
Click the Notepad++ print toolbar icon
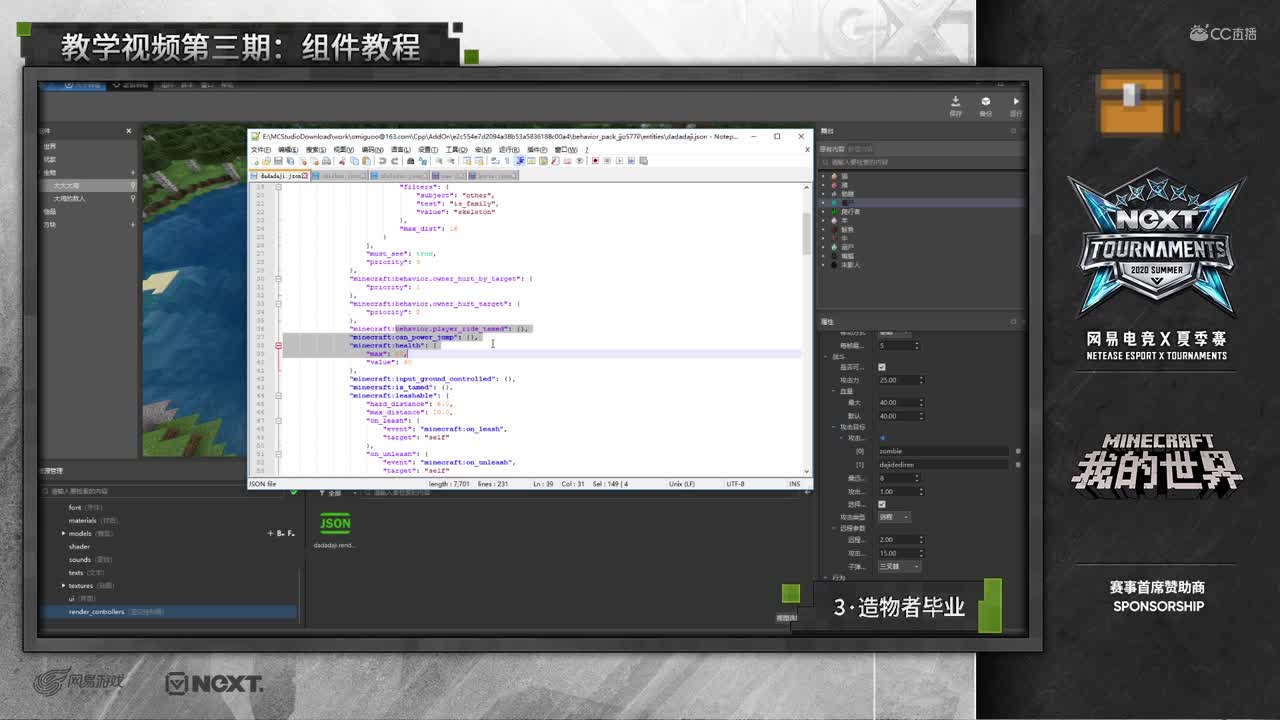click(x=326, y=161)
